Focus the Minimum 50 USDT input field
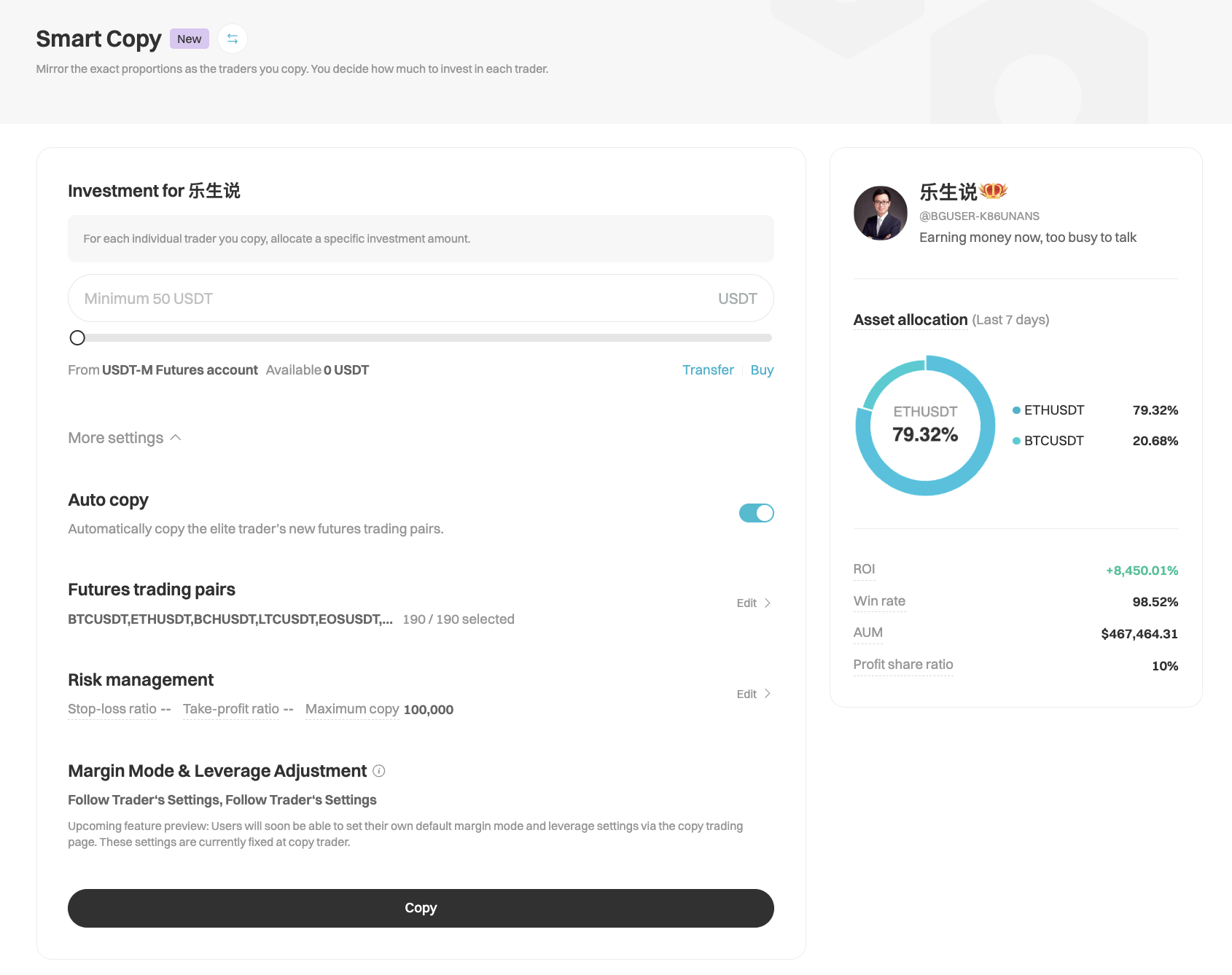The height and width of the screenshot is (975, 1232). (394, 299)
